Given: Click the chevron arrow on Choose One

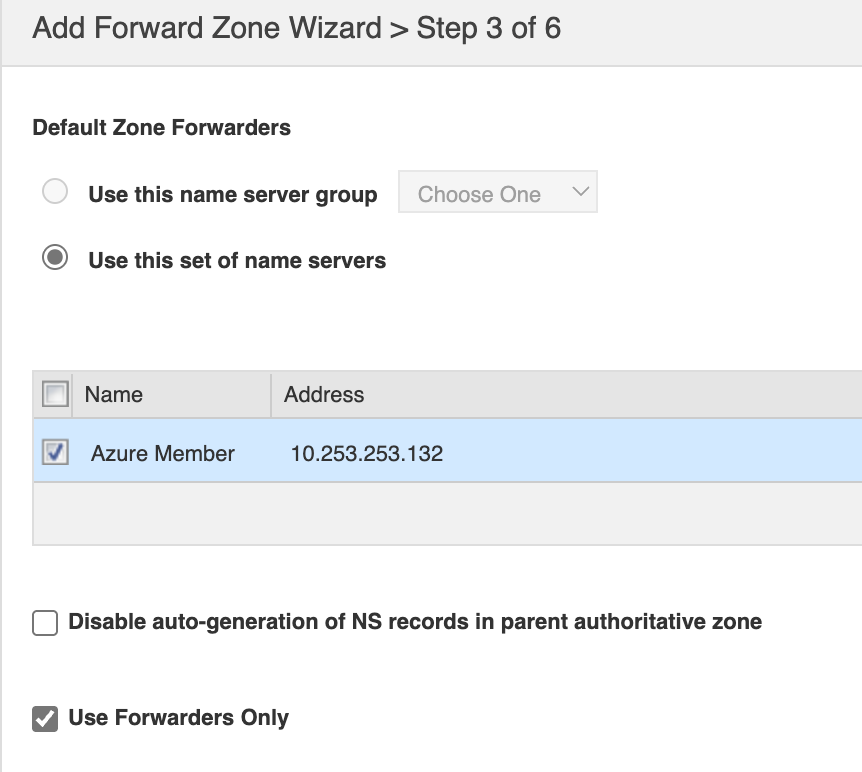Looking at the screenshot, I should [580, 193].
